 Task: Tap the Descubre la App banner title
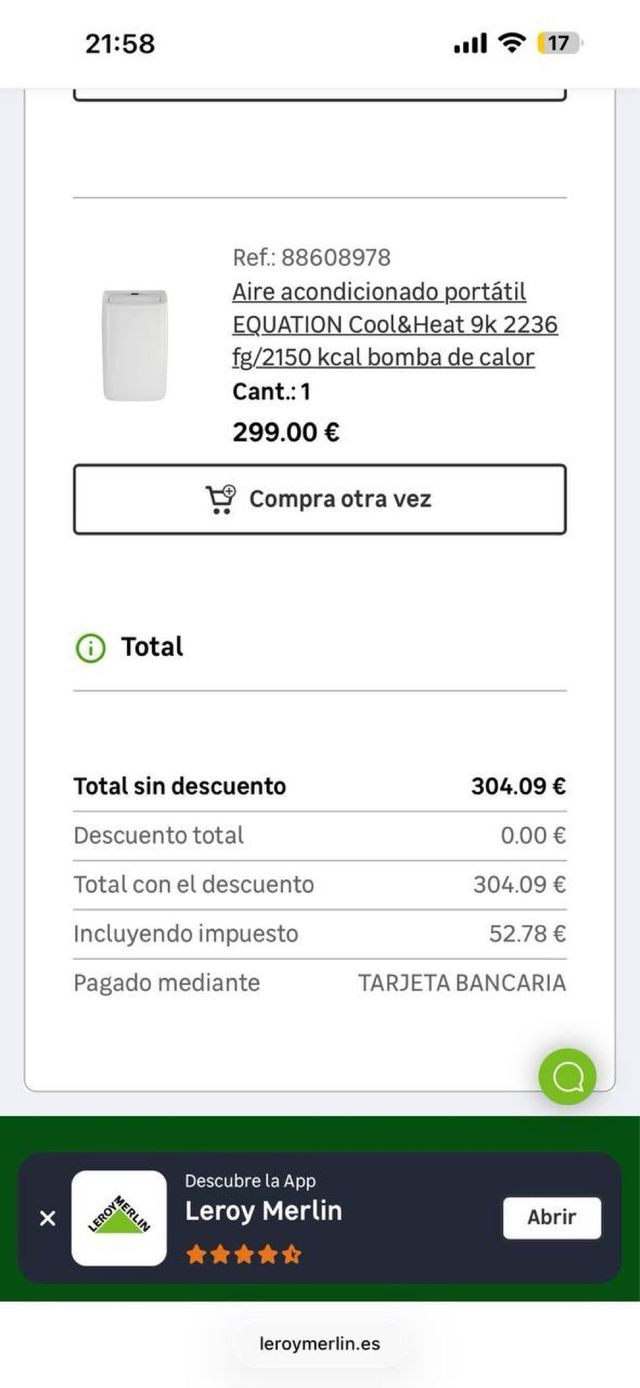point(250,1181)
